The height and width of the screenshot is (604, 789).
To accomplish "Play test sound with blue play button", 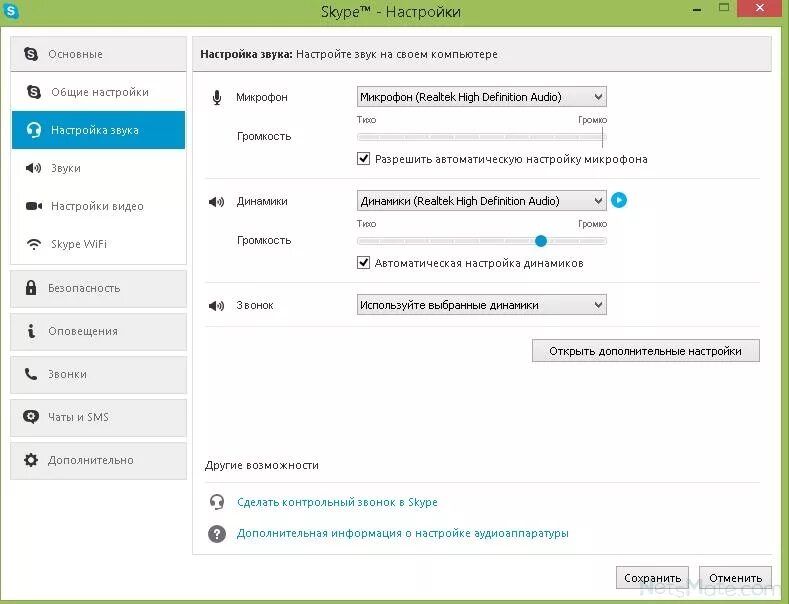I will [619, 200].
